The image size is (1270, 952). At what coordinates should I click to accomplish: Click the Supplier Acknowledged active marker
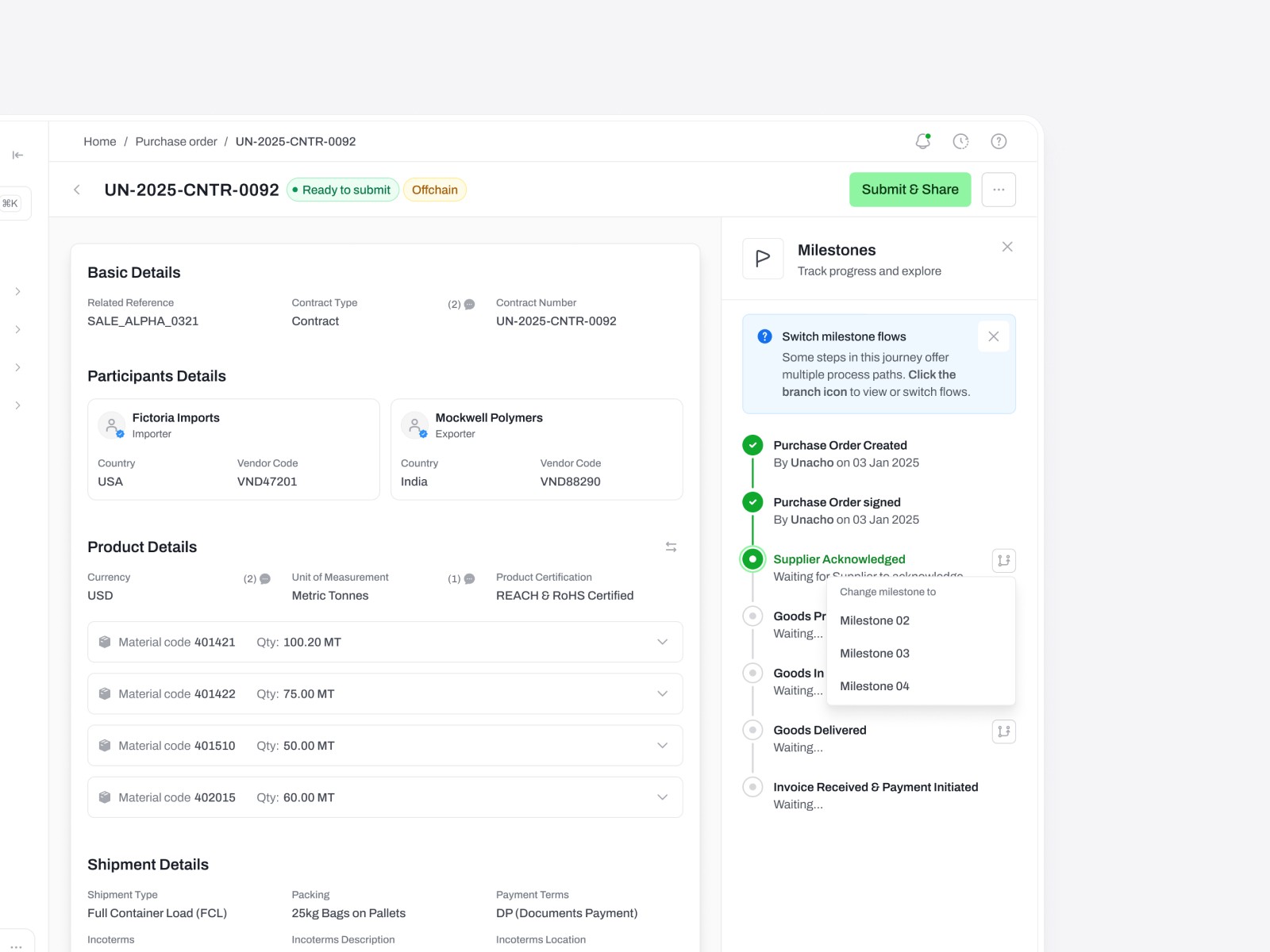(x=752, y=559)
